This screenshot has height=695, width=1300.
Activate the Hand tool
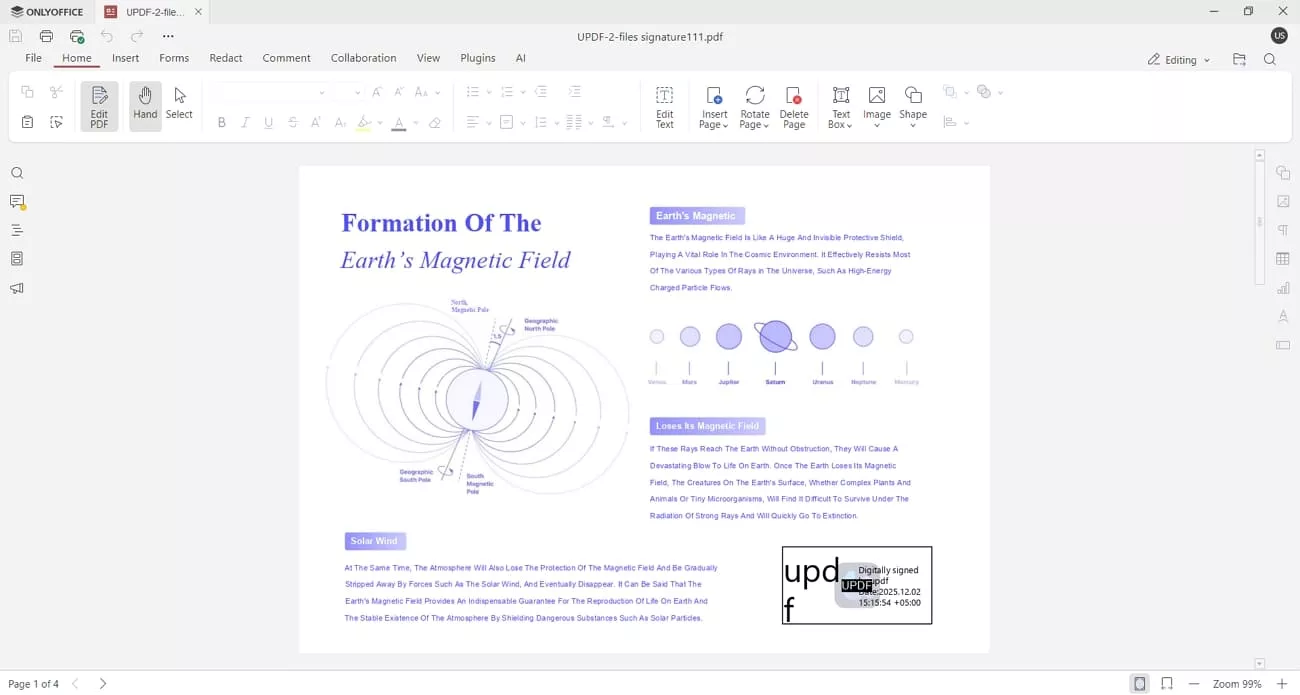coord(144,105)
